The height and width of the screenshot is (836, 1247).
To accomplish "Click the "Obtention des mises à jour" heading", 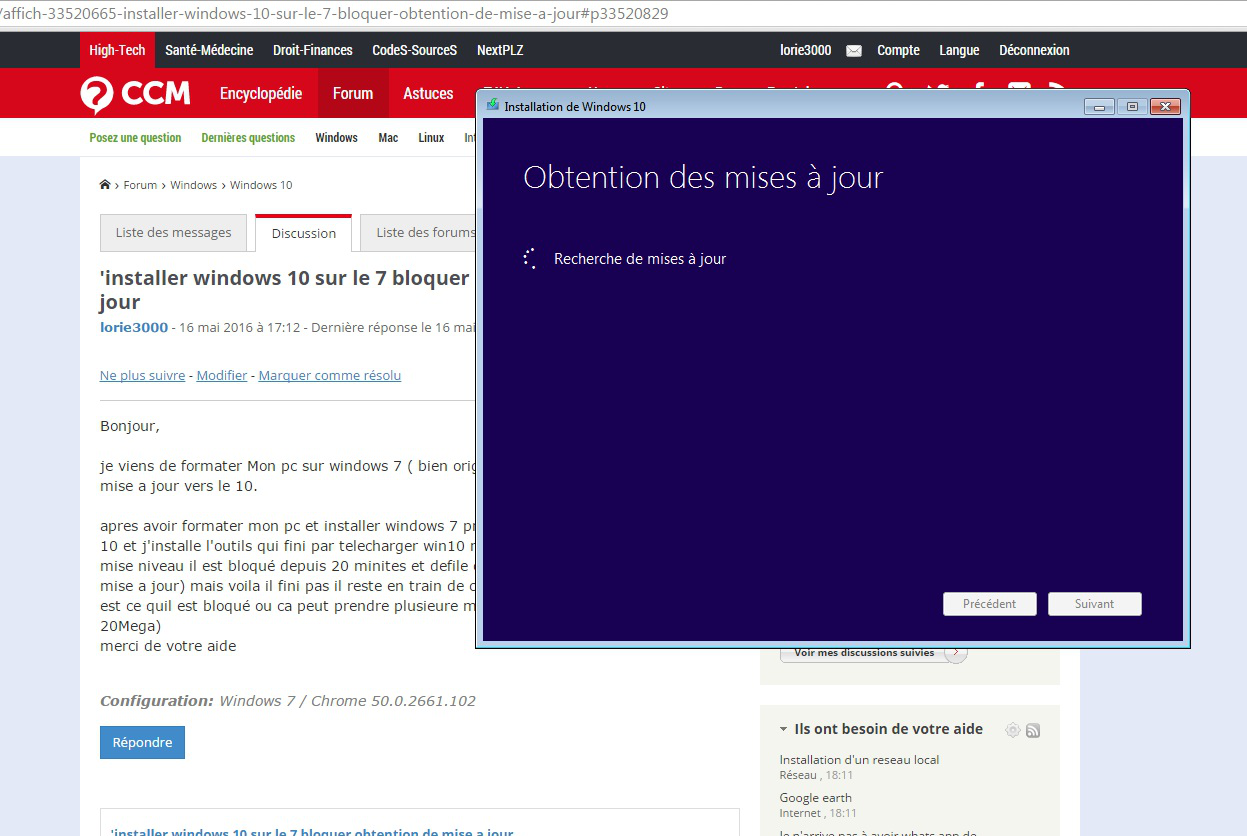I will pyautogui.click(x=703, y=178).
